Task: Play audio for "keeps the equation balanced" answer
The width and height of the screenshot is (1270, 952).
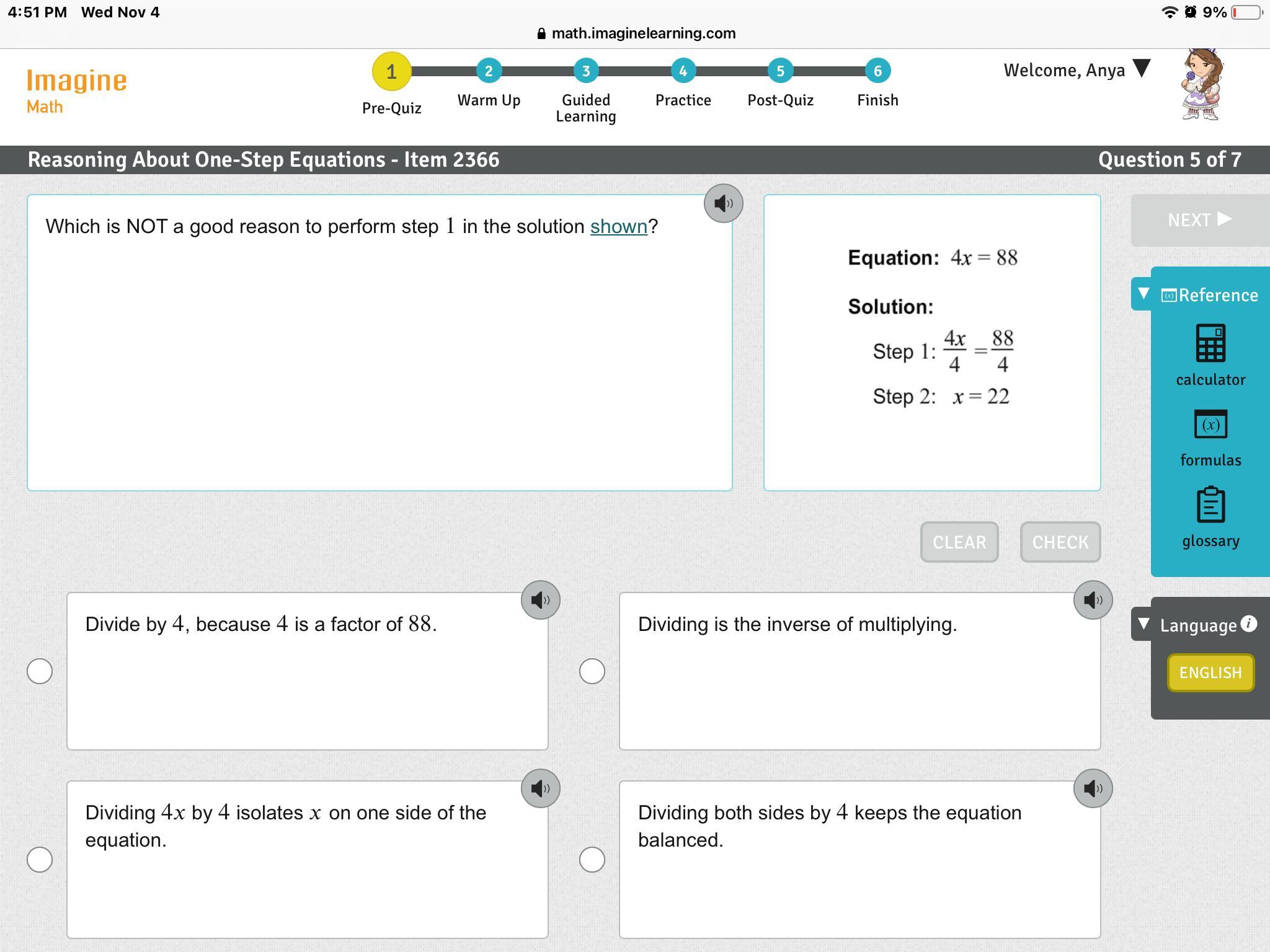Action: (1093, 788)
